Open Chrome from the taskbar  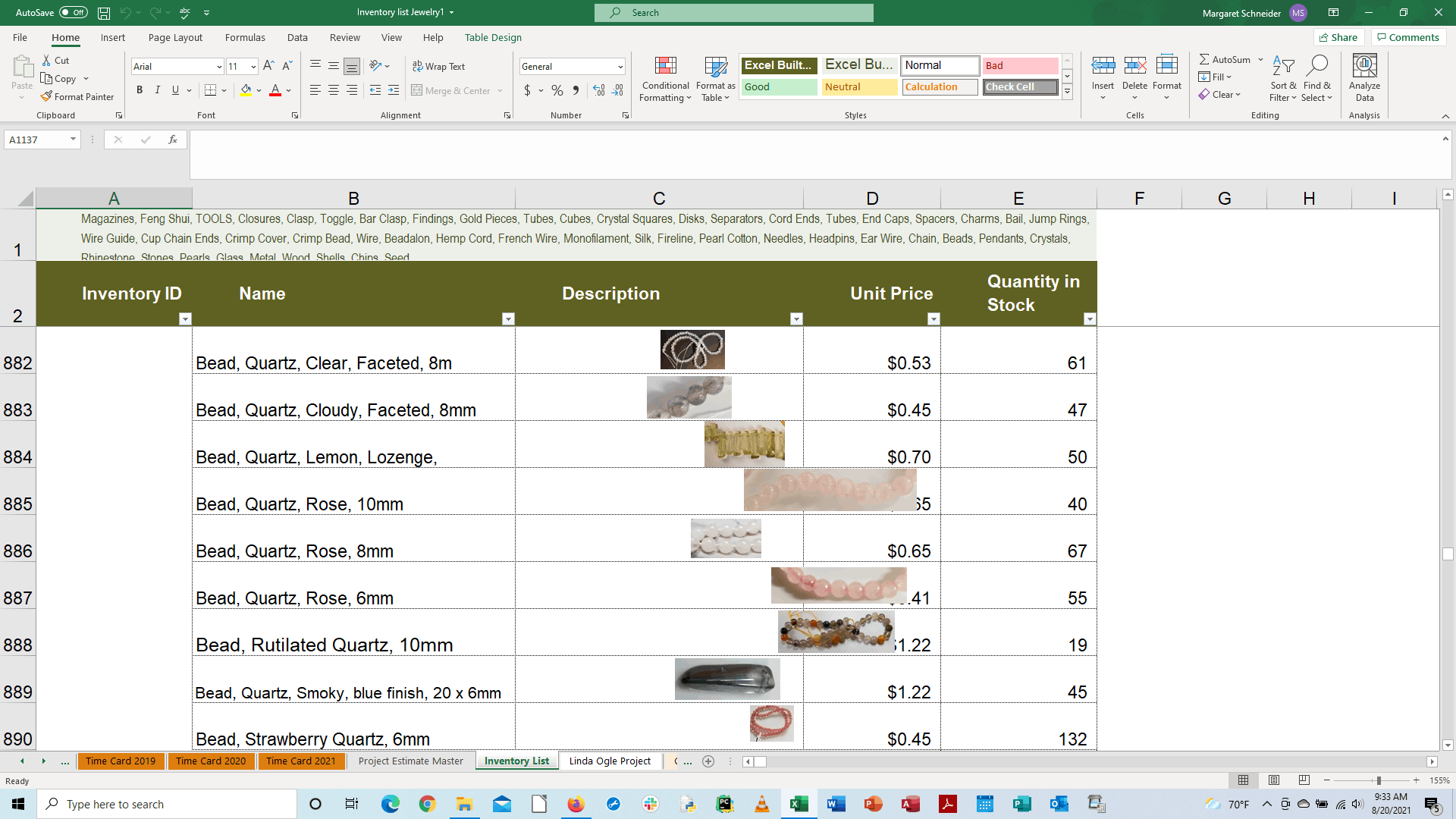point(427,804)
